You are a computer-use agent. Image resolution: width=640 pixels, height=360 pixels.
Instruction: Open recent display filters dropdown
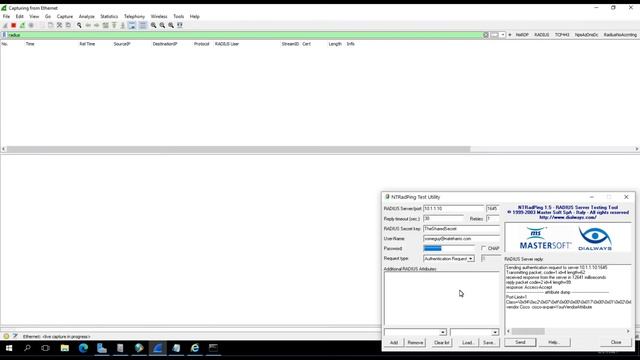(503, 35)
